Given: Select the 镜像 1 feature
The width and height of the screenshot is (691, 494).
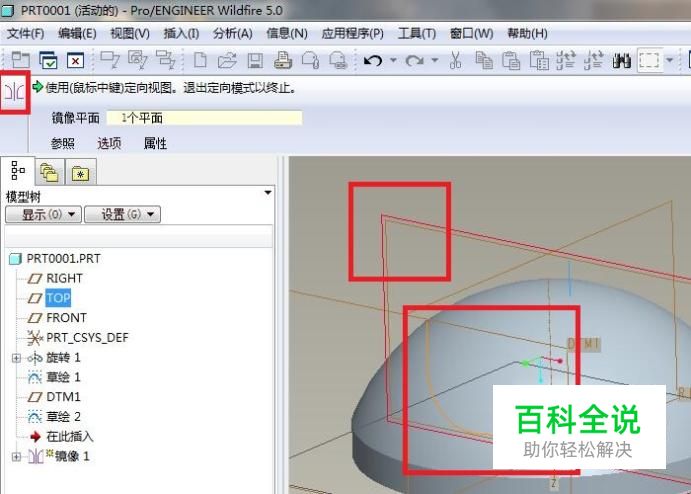Looking at the screenshot, I should pos(72,456).
